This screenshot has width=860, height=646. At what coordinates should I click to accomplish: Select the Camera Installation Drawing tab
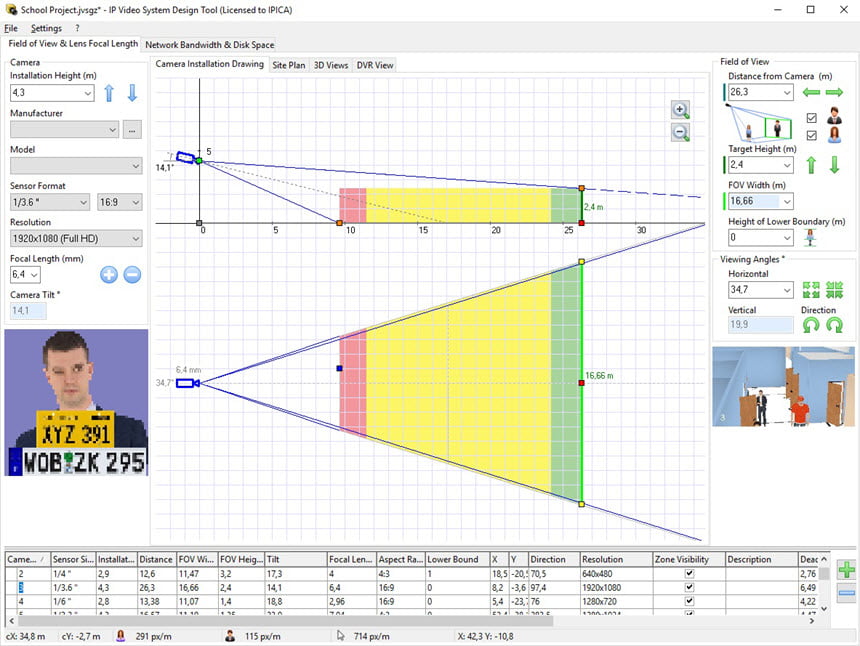coord(210,64)
